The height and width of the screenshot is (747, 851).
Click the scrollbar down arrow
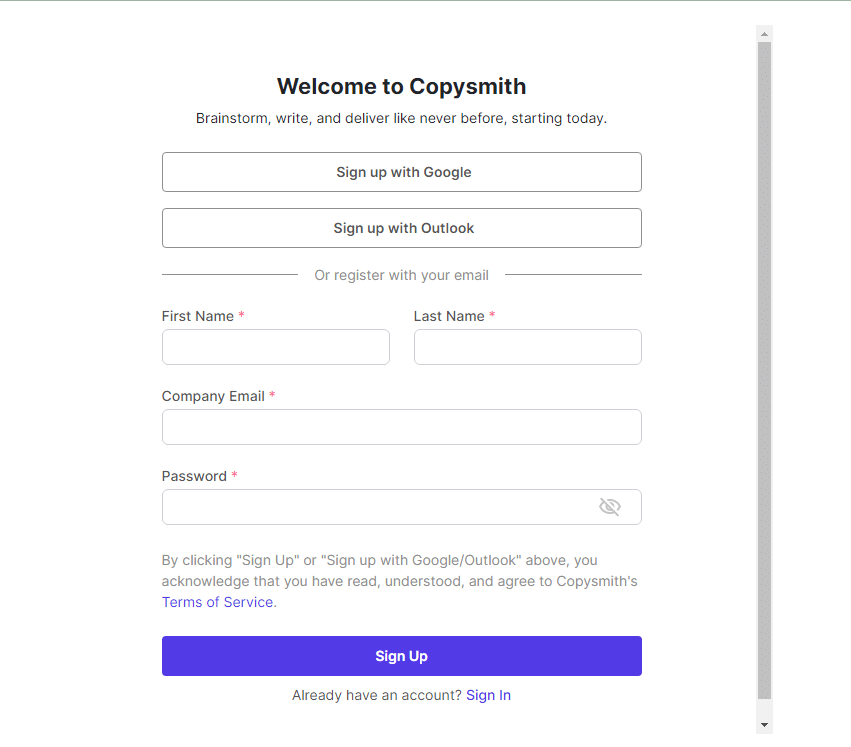[x=765, y=724]
